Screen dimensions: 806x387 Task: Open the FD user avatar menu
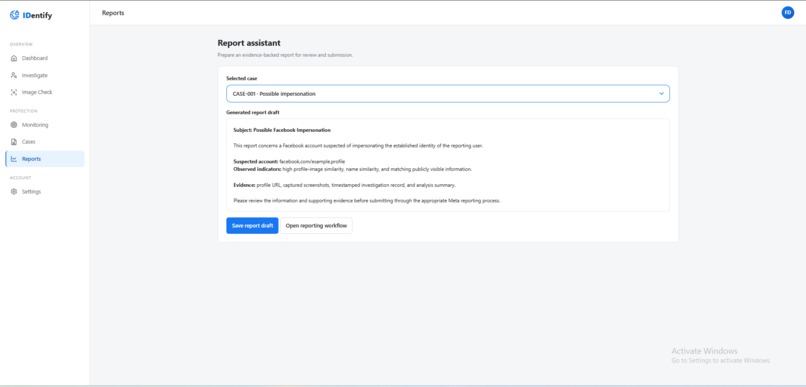click(x=787, y=13)
